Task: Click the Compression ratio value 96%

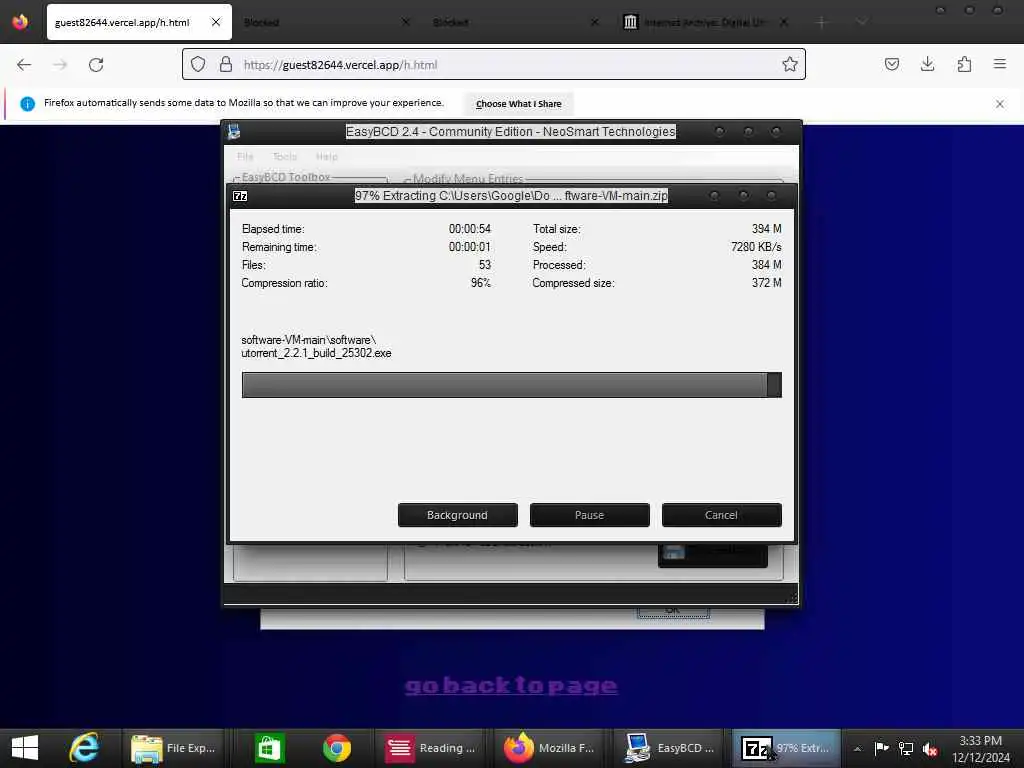Action: tap(481, 283)
